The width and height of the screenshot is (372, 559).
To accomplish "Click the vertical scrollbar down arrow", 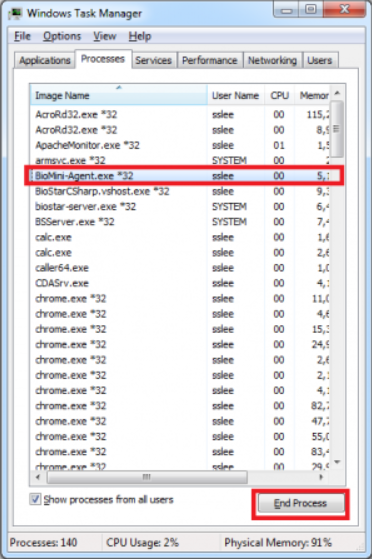I will click(337, 462).
